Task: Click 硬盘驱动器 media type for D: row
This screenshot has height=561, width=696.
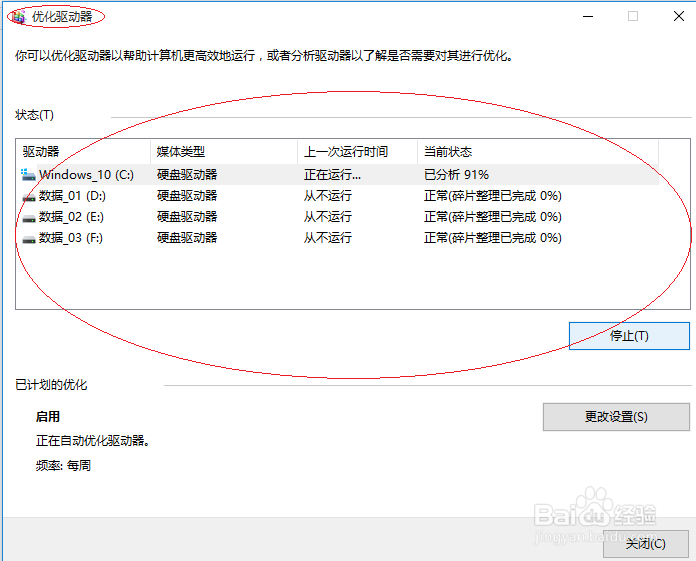Action: click(x=187, y=196)
